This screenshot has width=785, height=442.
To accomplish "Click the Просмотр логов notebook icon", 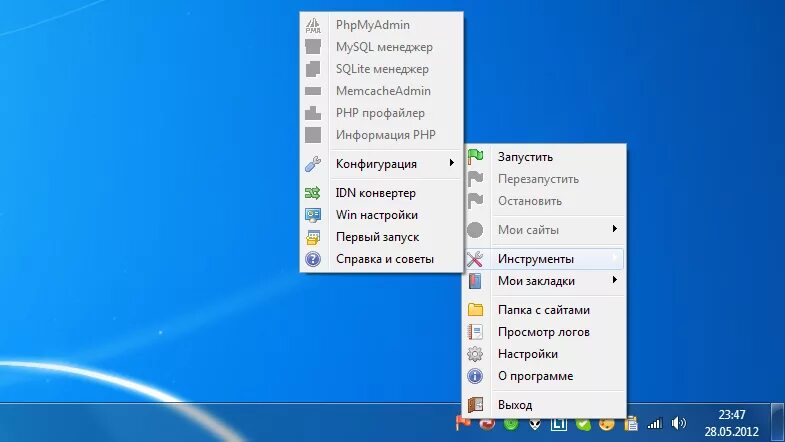I will pyautogui.click(x=475, y=332).
